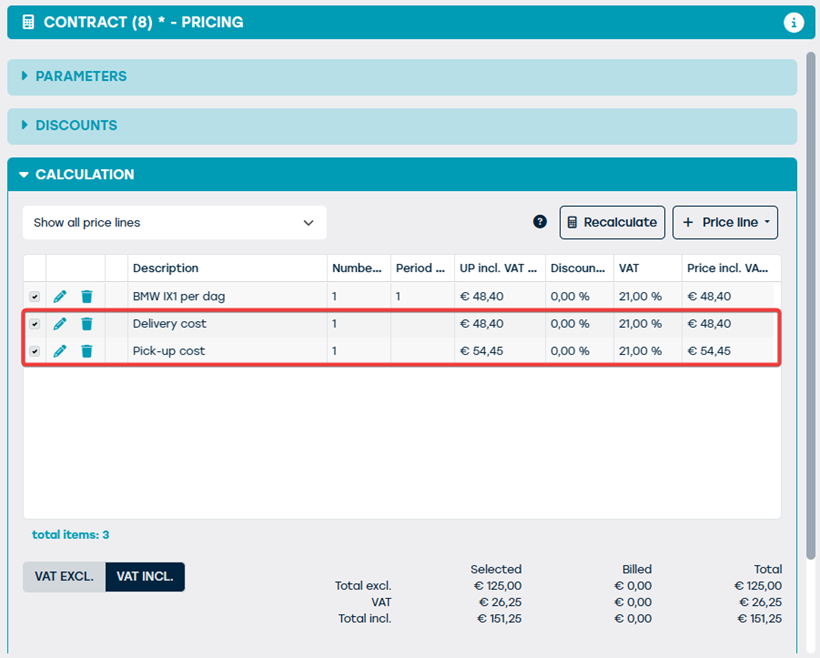Click the Discount column header
This screenshot has width=820, height=658.
(x=579, y=268)
